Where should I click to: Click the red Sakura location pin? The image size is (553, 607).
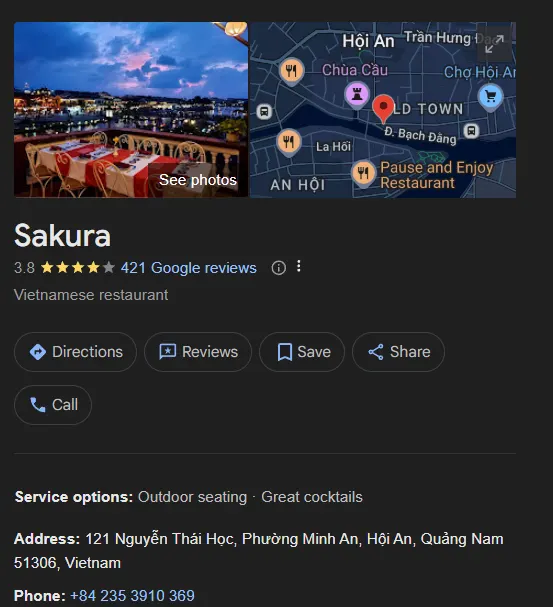coord(383,108)
